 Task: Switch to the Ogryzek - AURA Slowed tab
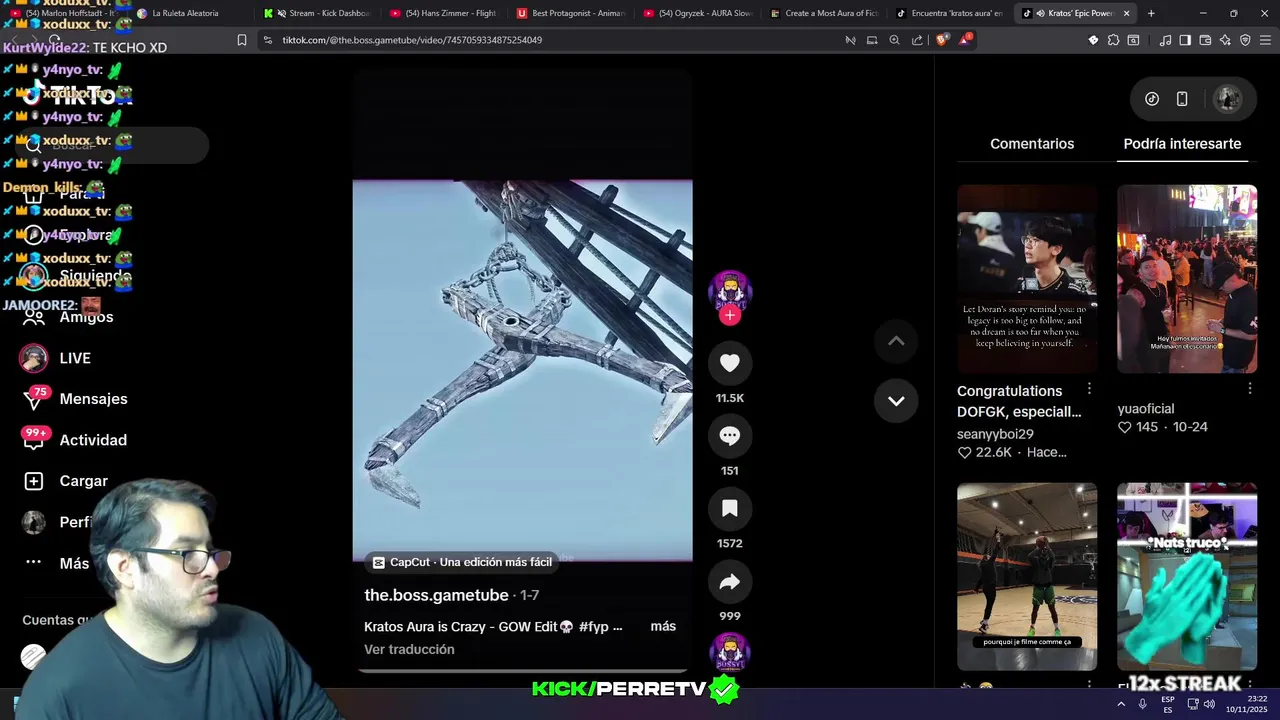[698, 13]
